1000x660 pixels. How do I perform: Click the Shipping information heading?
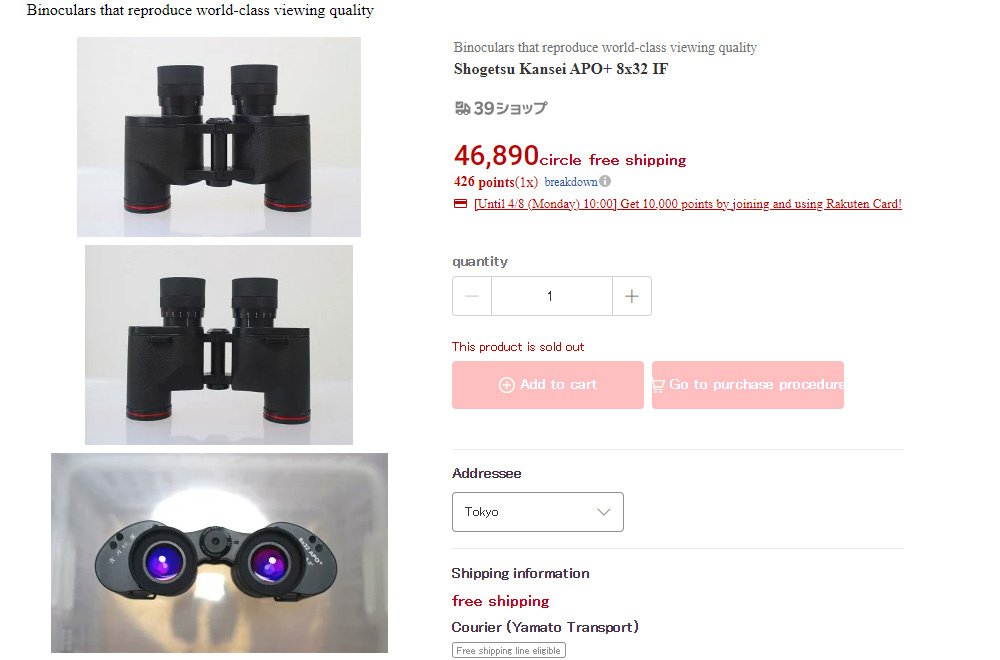pyautogui.click(x=520, y=573)
